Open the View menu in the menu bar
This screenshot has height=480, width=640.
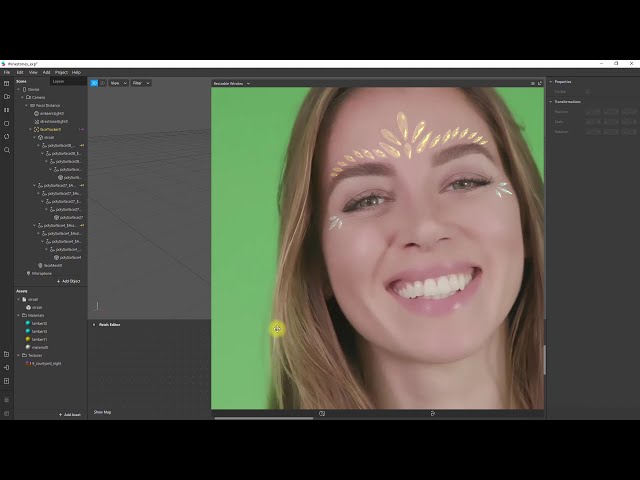tap(33, 72)
